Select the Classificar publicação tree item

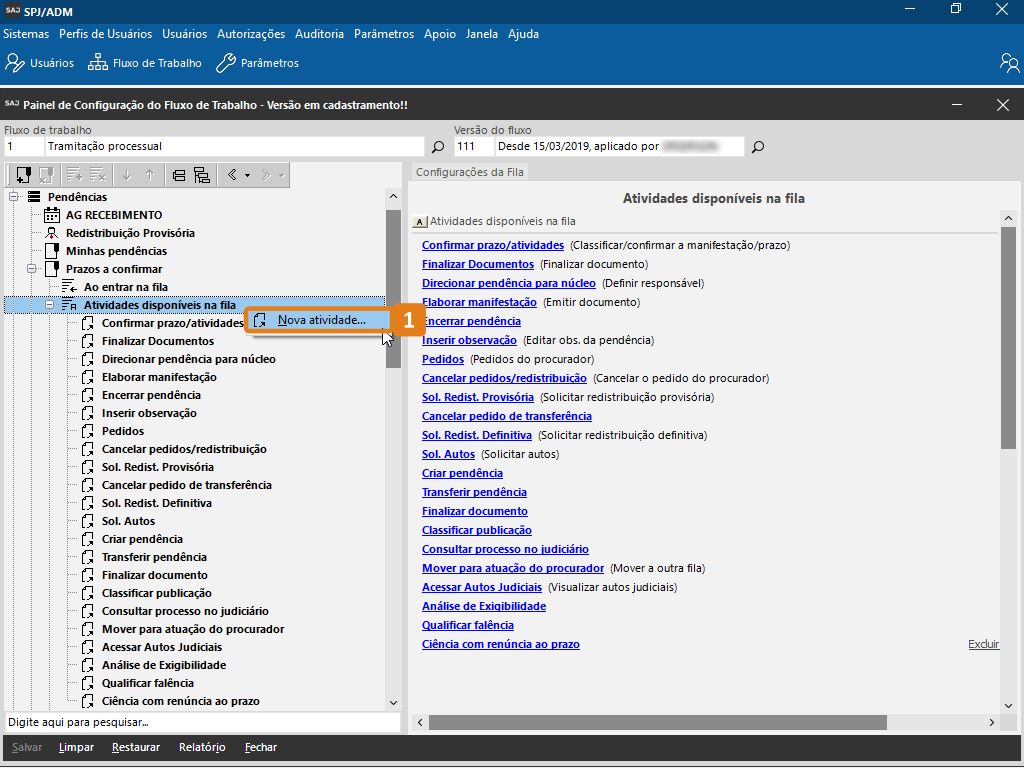click(157, 593)
